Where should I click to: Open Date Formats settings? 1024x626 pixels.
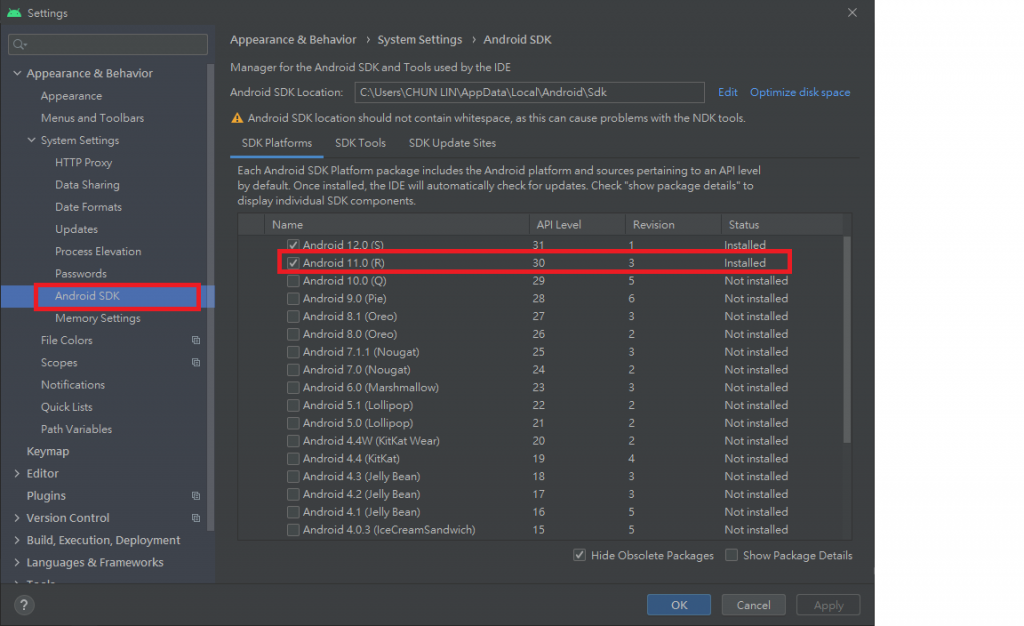tap(88, 207)
